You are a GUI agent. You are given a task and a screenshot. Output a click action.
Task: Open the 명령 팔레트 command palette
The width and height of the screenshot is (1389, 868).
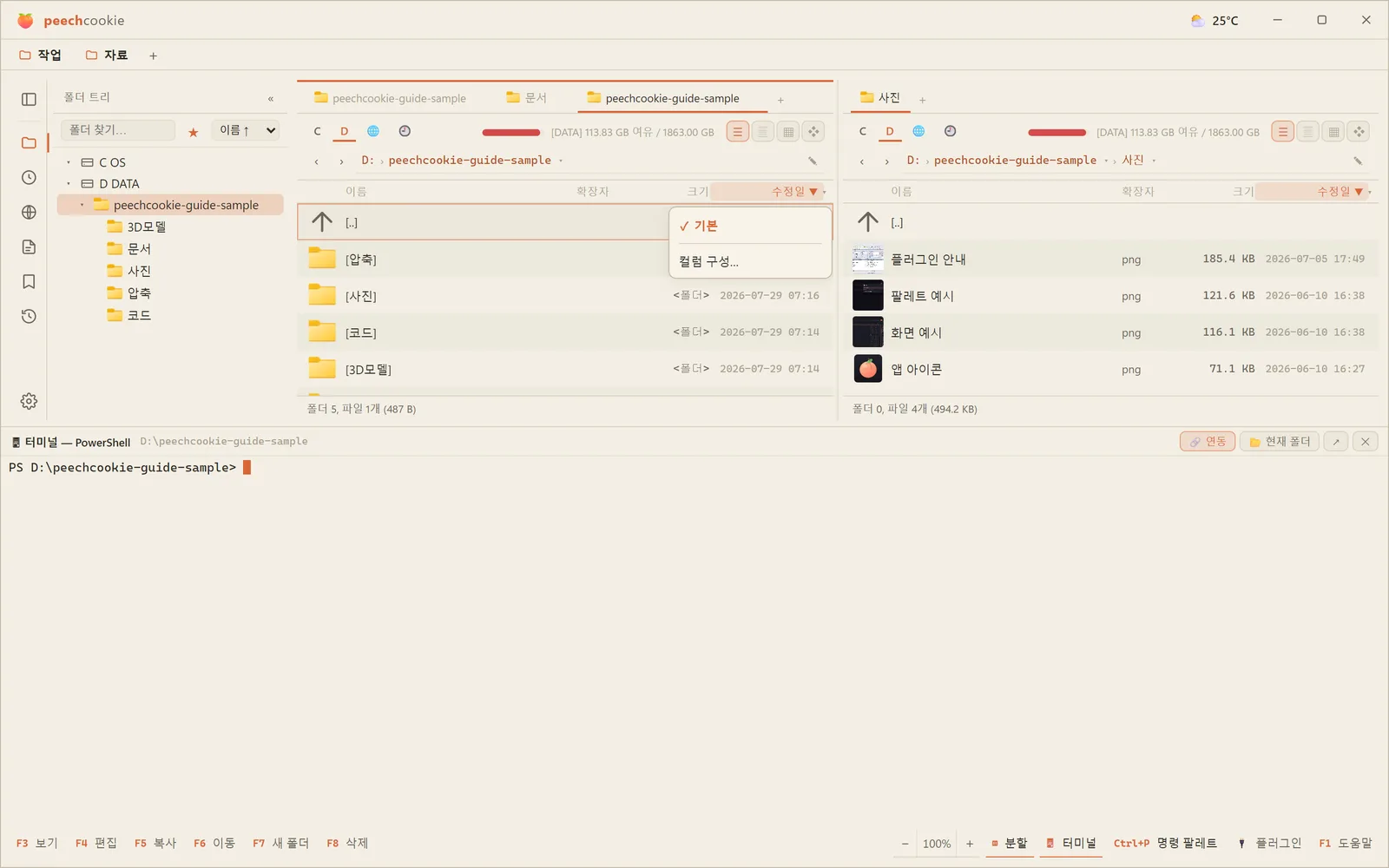point(1165,843)
